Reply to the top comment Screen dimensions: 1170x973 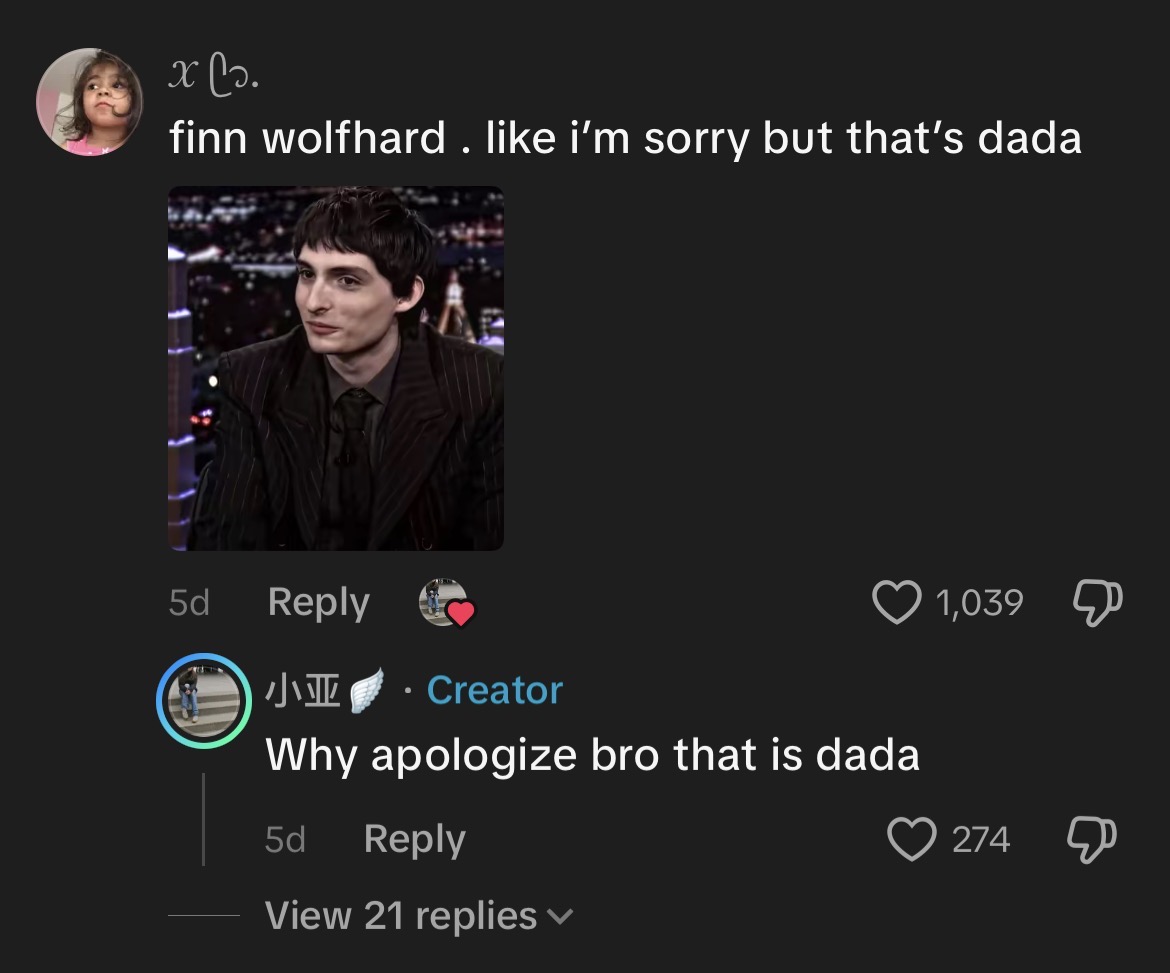319,602
